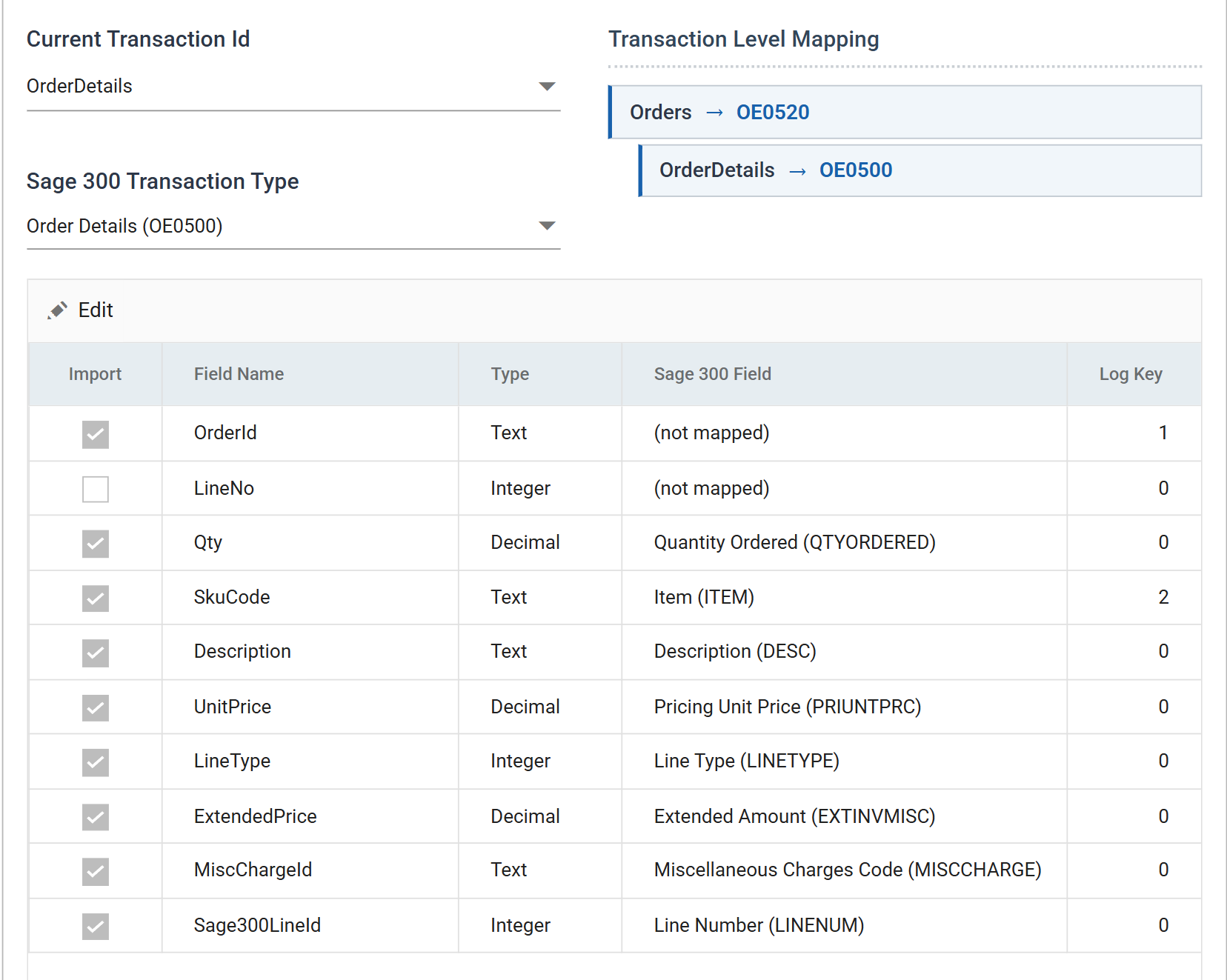Select the OrderDetails transaction id field

point(293,87)
